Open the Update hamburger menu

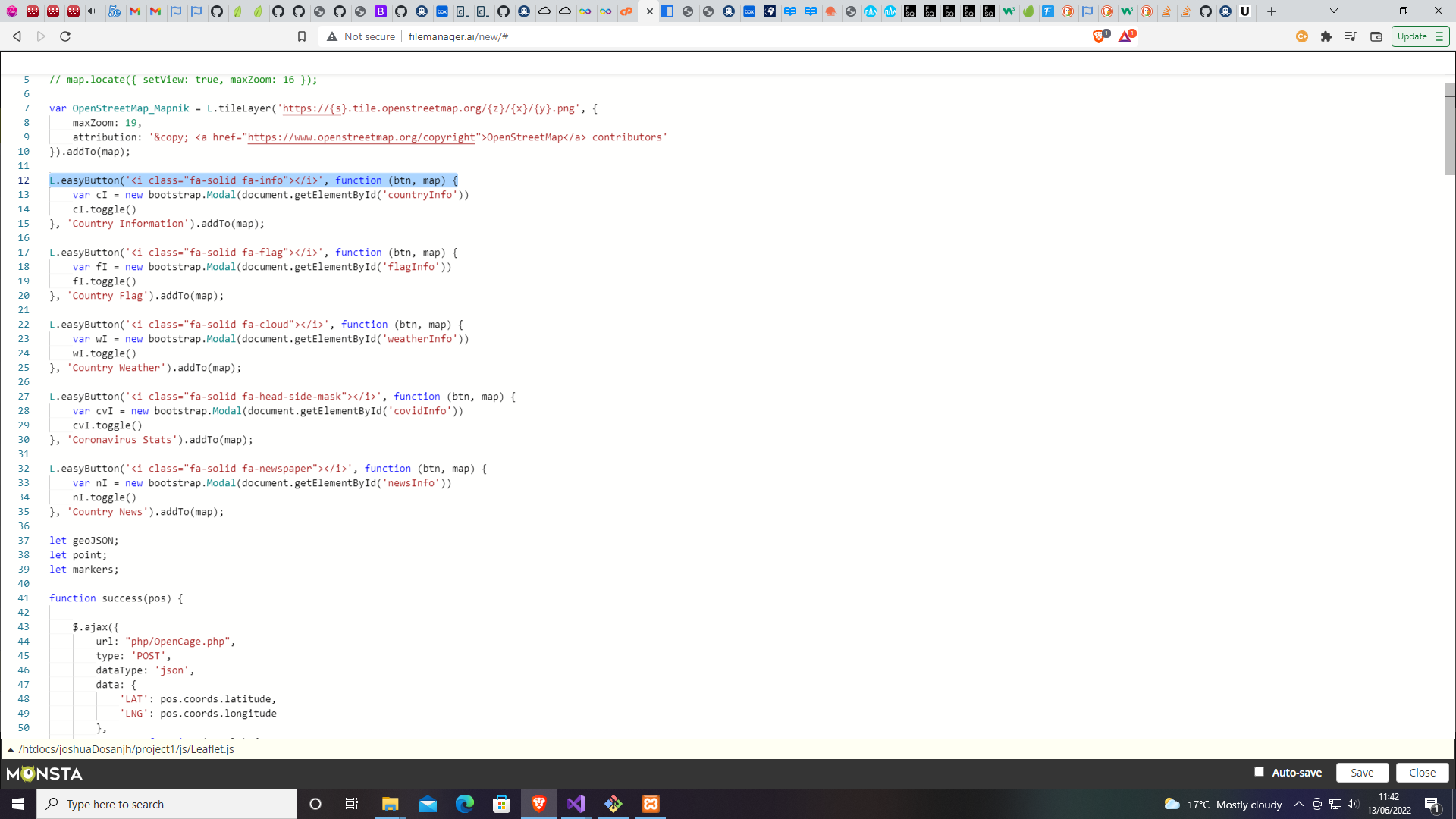(1439, 36)
